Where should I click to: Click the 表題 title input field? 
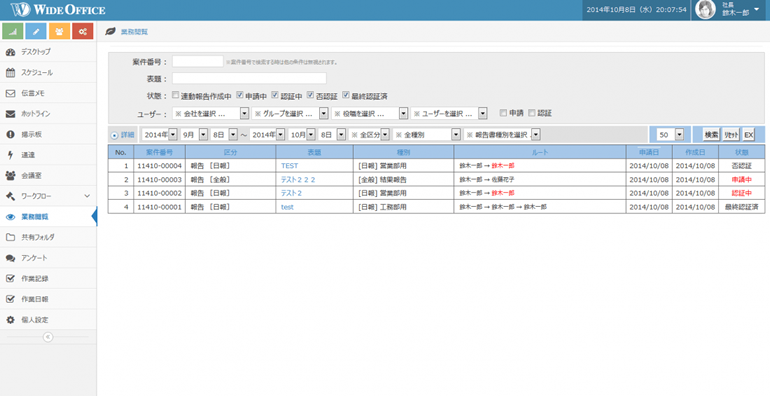coord(249,78)
